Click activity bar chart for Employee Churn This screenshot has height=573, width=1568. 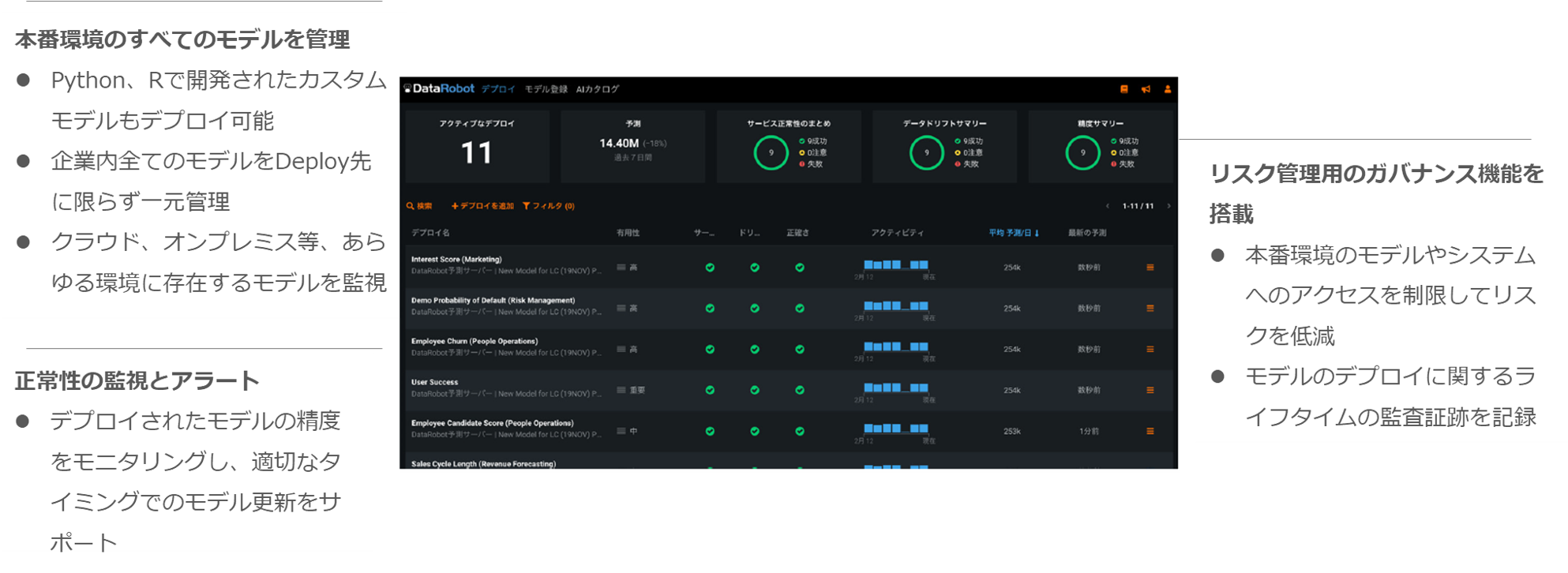[896, 347]
